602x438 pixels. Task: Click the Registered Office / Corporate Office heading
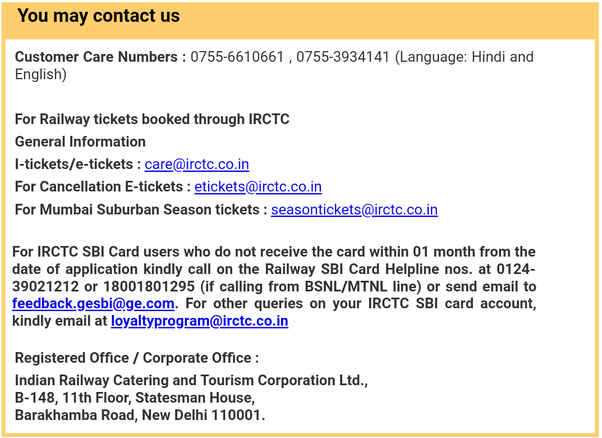pos(137,358)
